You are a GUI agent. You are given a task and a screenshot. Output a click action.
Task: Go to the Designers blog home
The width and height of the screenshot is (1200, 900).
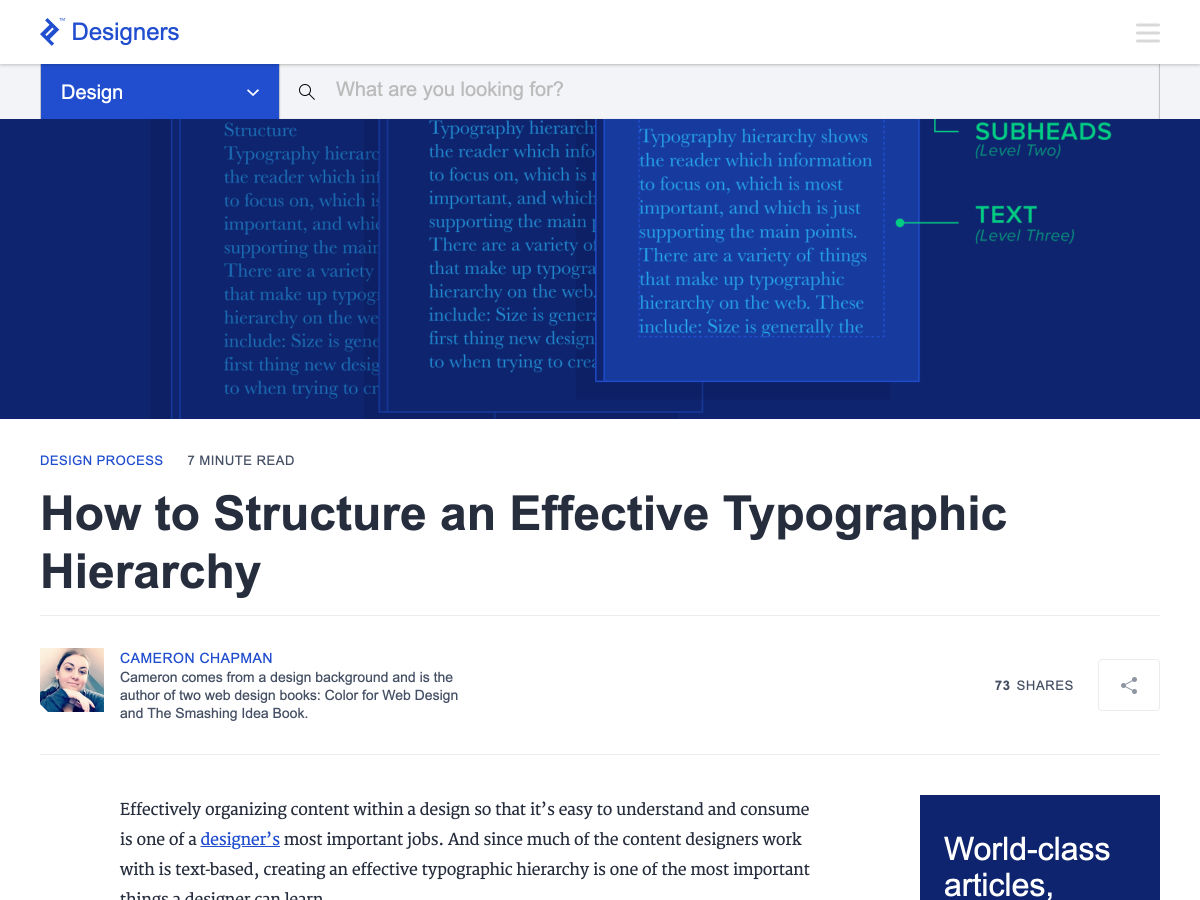click(x=125, y=32)
